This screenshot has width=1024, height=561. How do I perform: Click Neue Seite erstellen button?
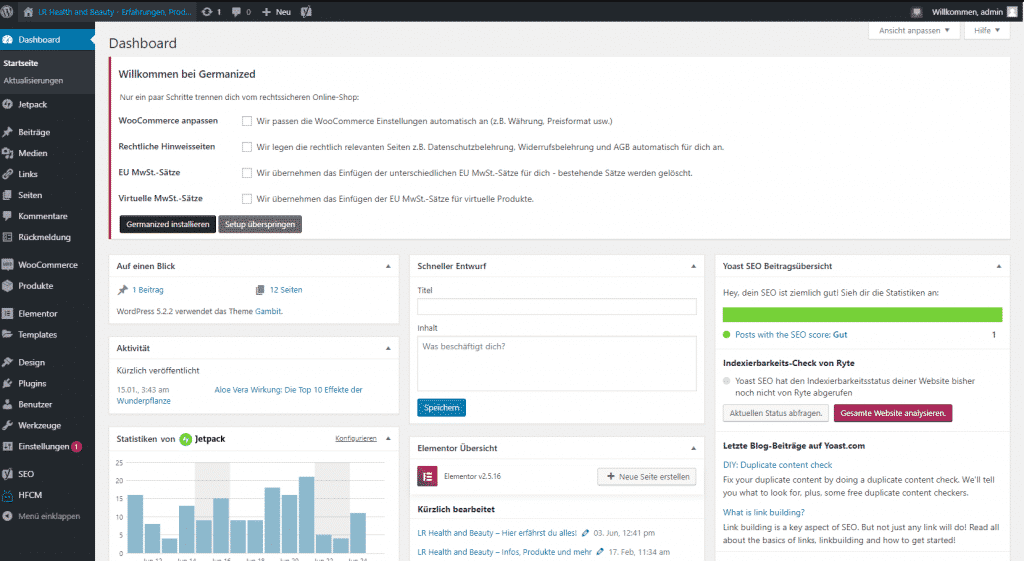tap(647, 477)
